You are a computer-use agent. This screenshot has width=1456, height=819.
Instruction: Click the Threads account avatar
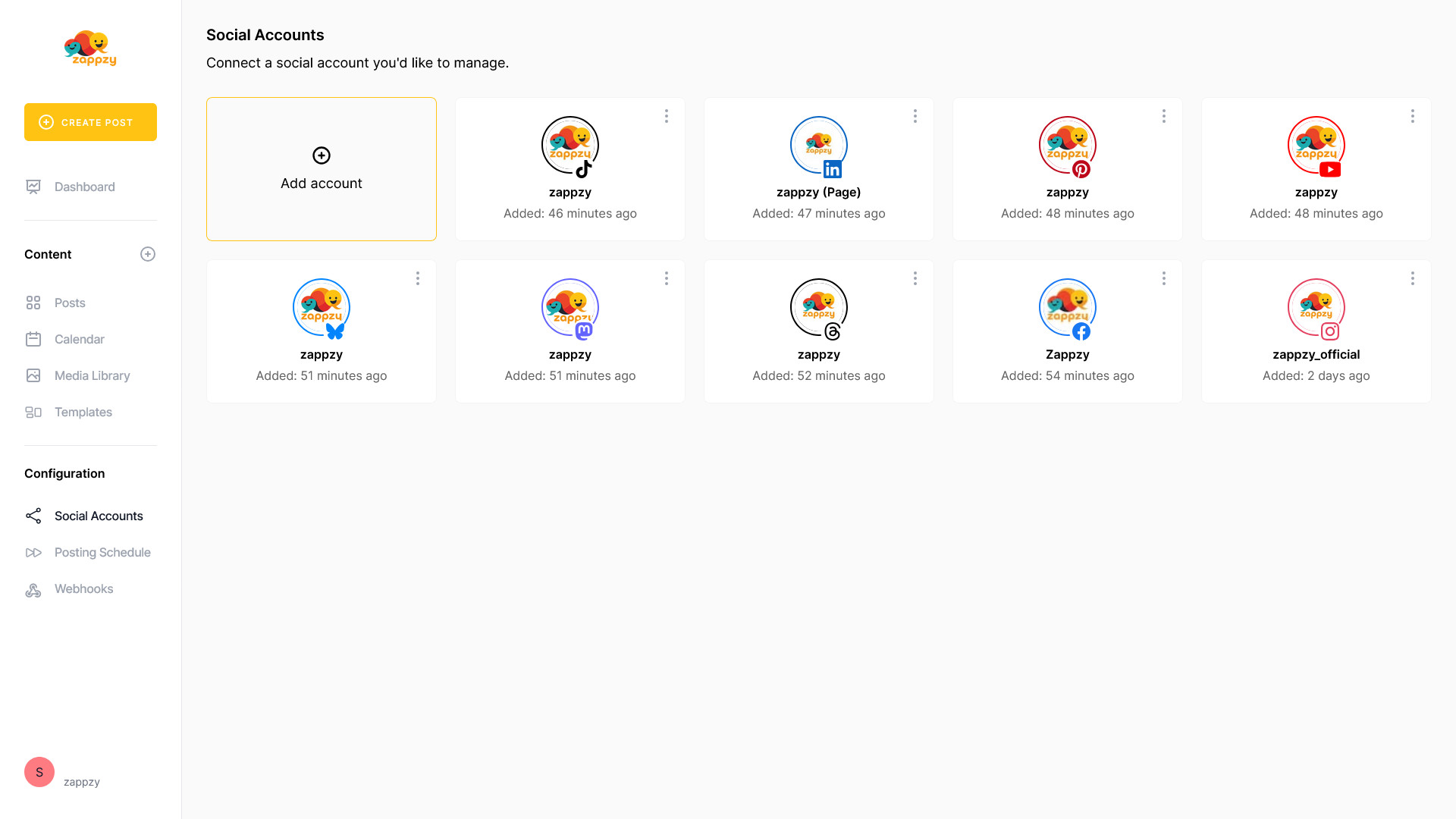(819, 307)
